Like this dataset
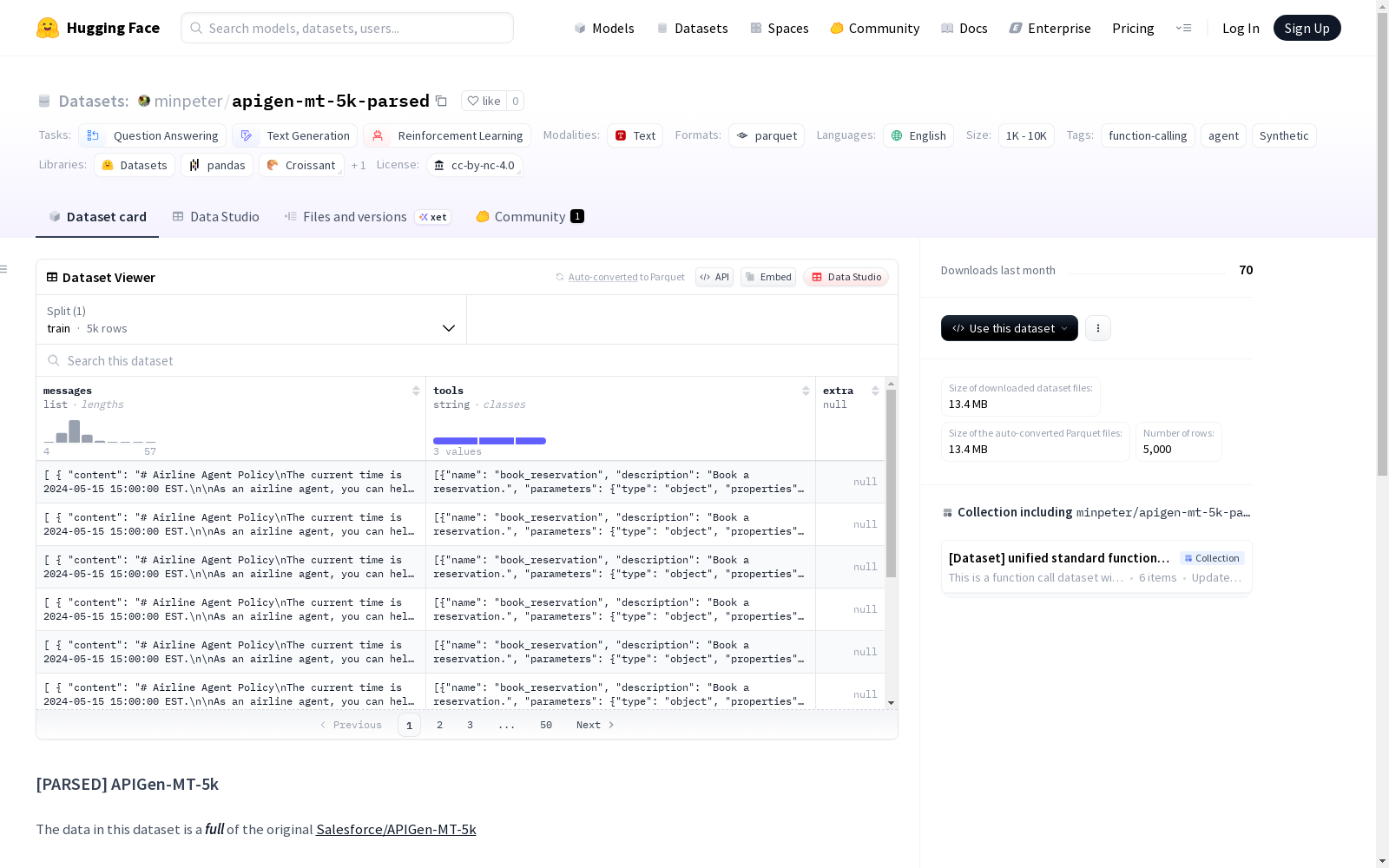 484,101
